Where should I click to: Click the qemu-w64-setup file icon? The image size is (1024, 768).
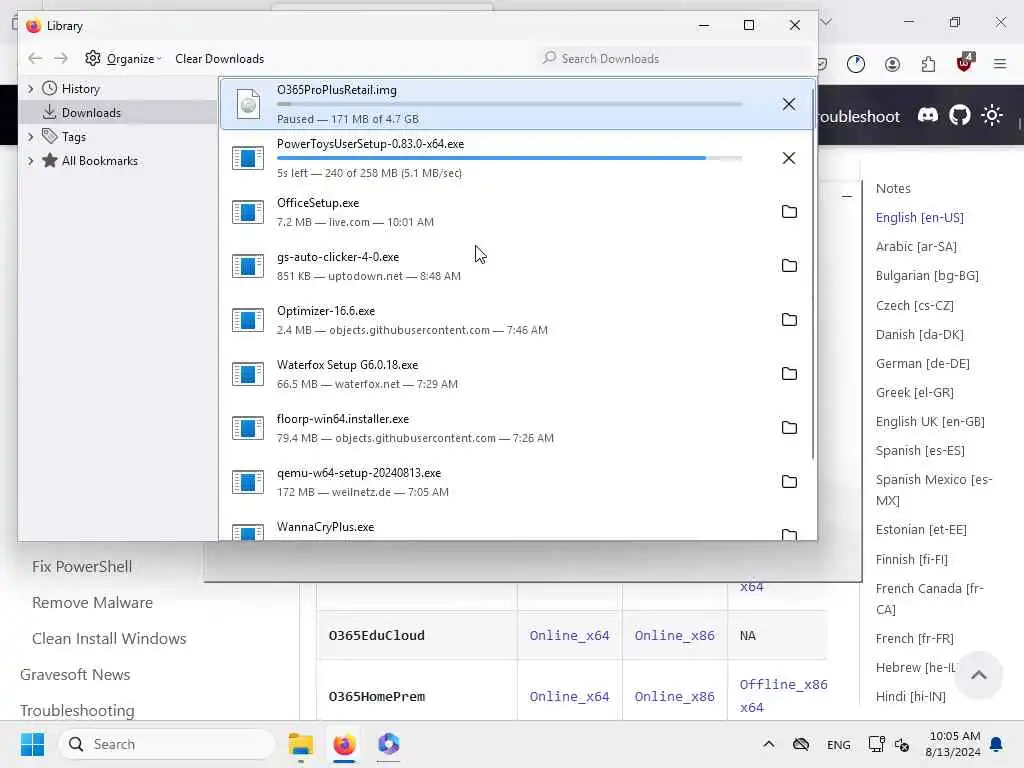pos(248,482)
